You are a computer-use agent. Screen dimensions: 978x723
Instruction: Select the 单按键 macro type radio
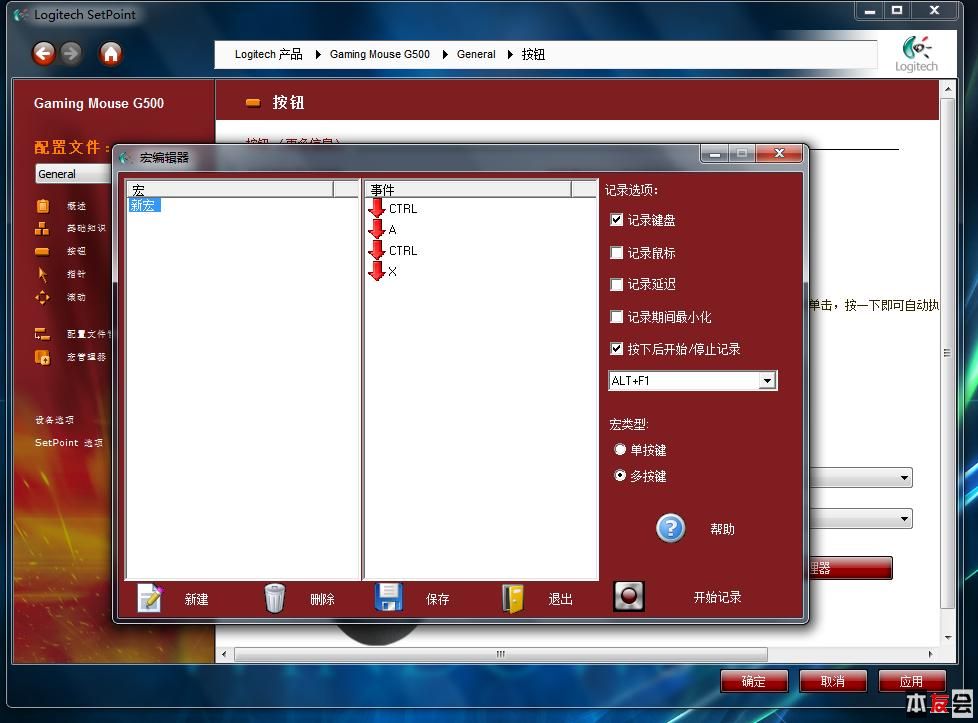pos(619,450)
